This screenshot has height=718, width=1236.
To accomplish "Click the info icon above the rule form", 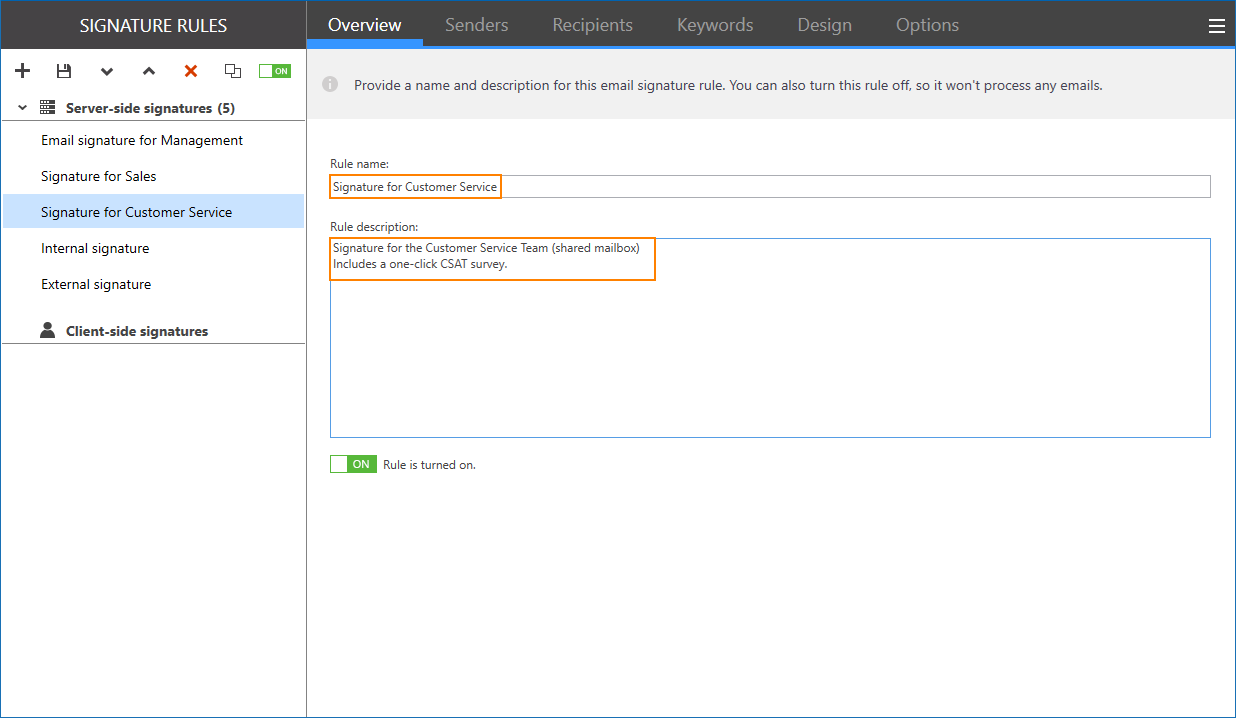I will tap(330, 84).
